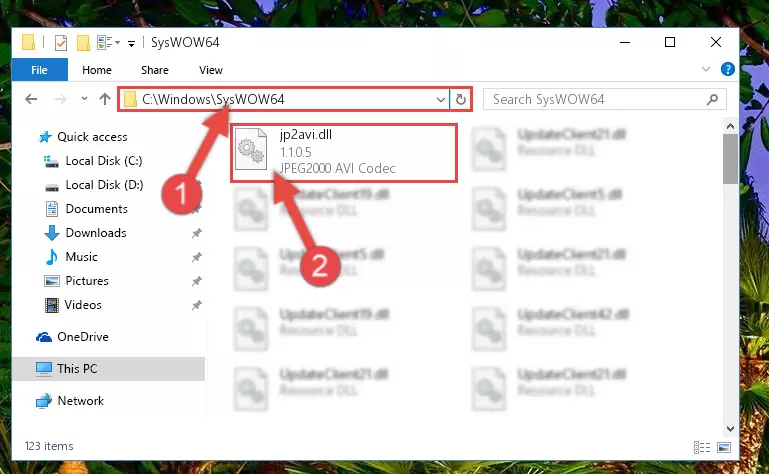Switch to Large icons view layout icon

[x=724, y=447]
